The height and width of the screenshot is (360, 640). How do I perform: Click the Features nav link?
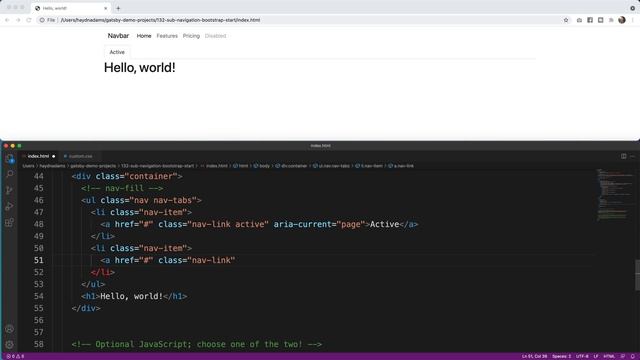pyautogui.click(x=167, y=36)
